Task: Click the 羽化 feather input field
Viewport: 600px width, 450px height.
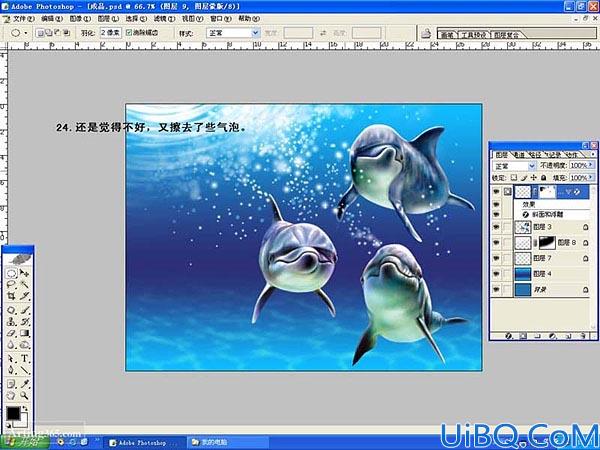Action: 110,33
